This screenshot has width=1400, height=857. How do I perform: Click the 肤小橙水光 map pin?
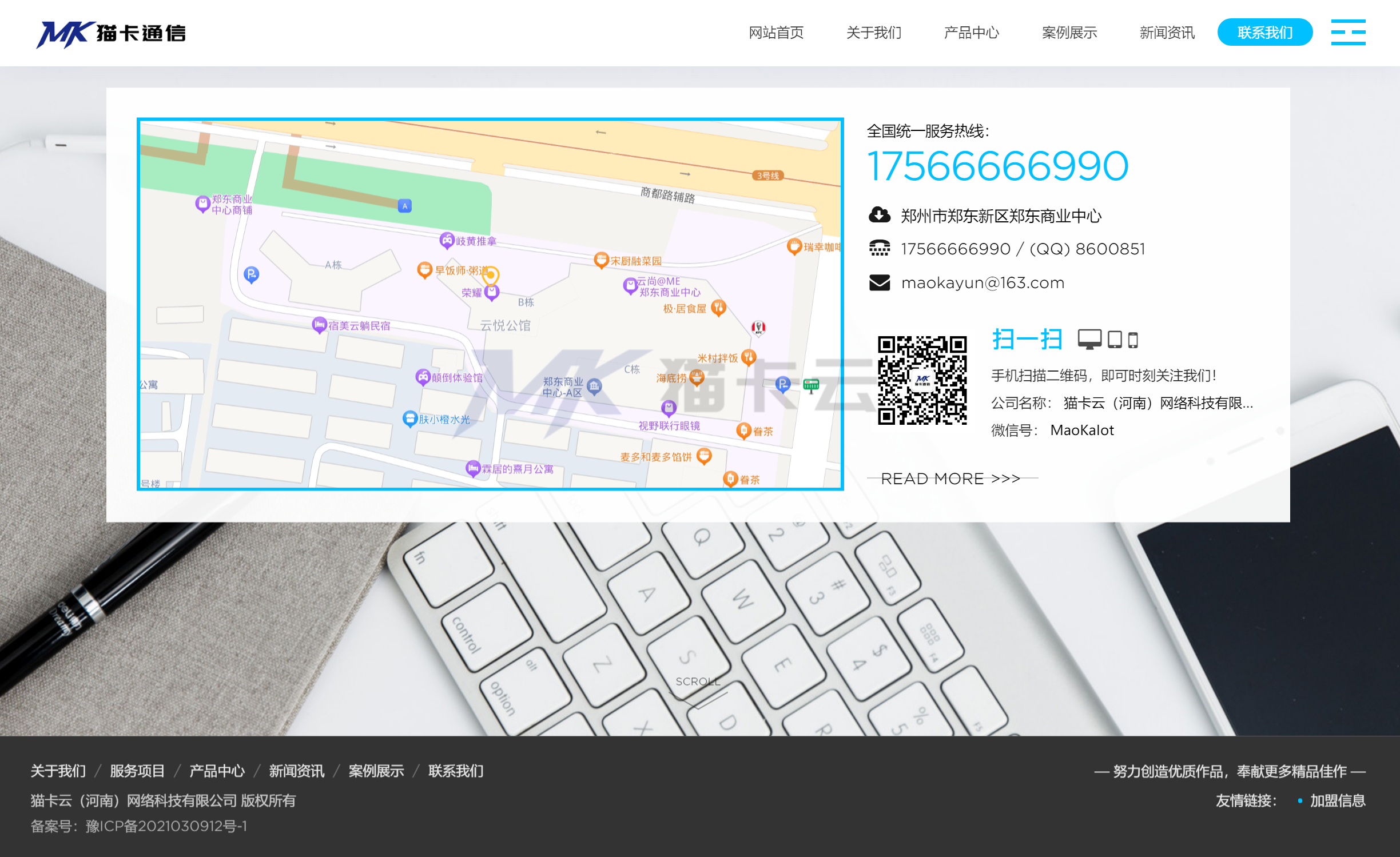[410, 419]
